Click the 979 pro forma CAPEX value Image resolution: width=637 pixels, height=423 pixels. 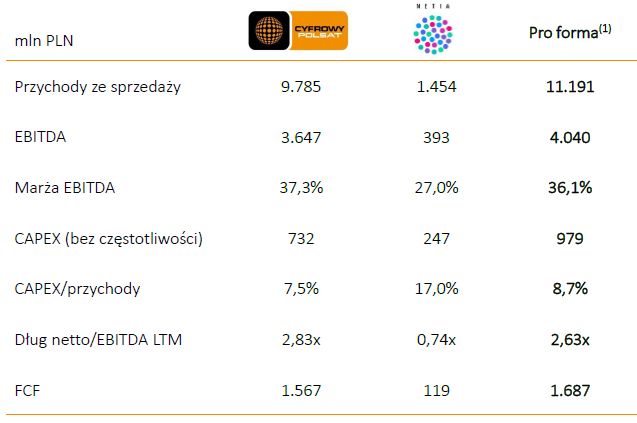click(569, 239)
